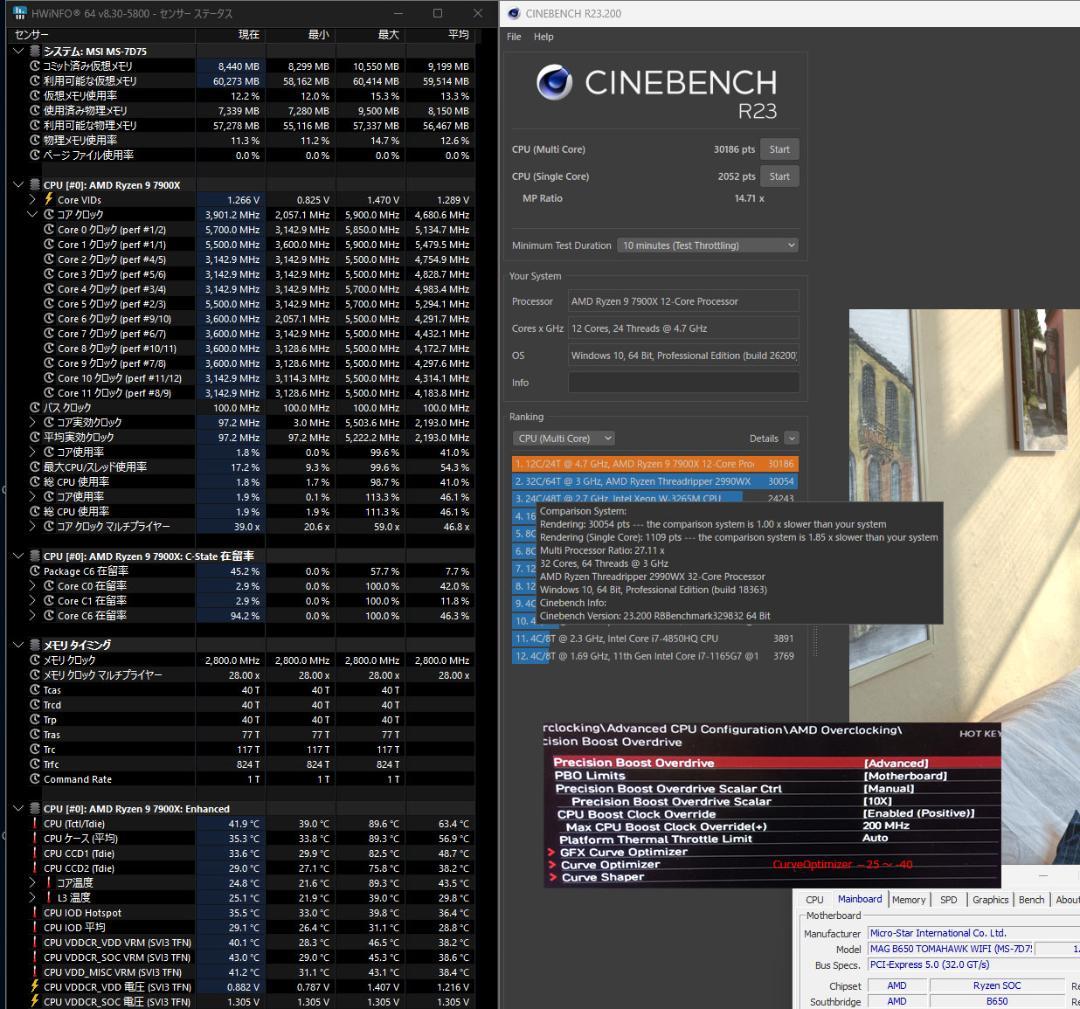Switch to the Bench tab in CPU-Z
1080x1009 pixels.
tap(1031, 899)
